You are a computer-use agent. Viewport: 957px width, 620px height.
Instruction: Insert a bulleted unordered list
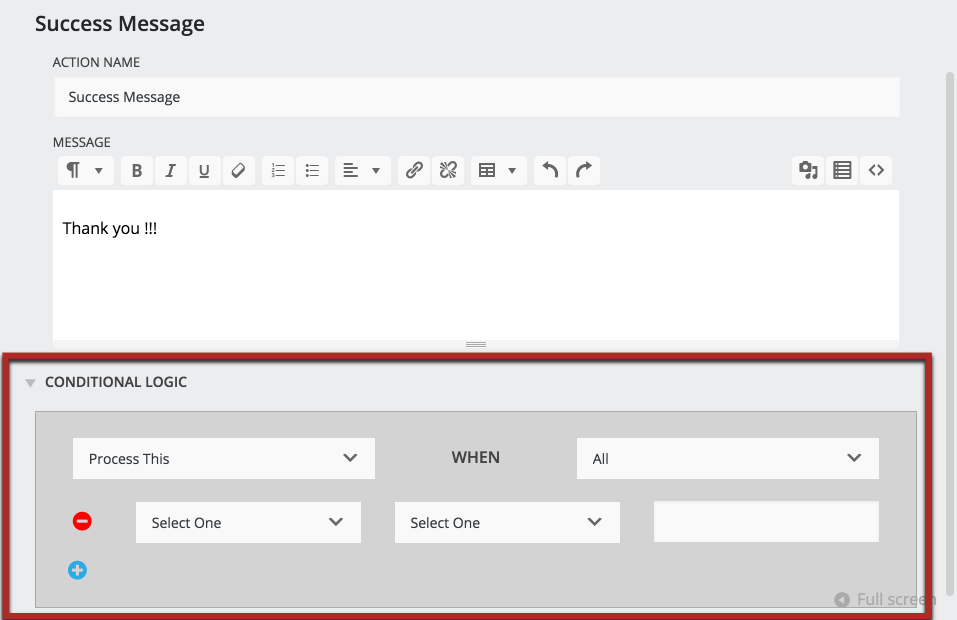tap(312, 171)
